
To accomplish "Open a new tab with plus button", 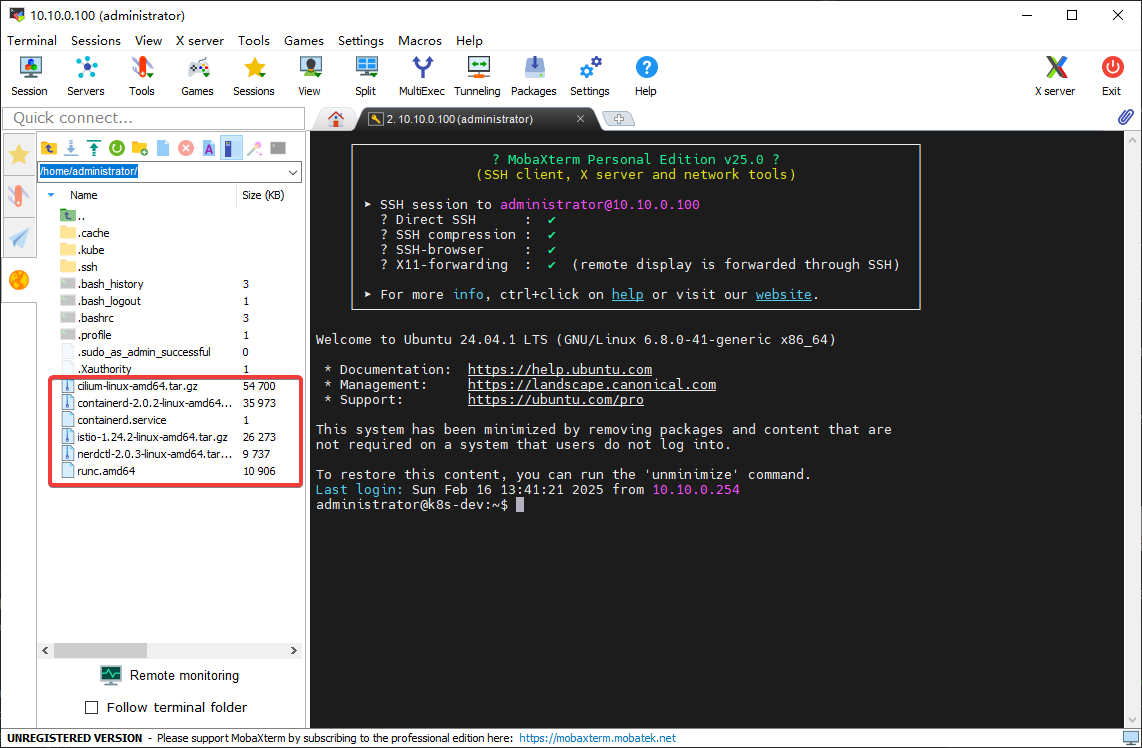I will [x=619, y=119].
